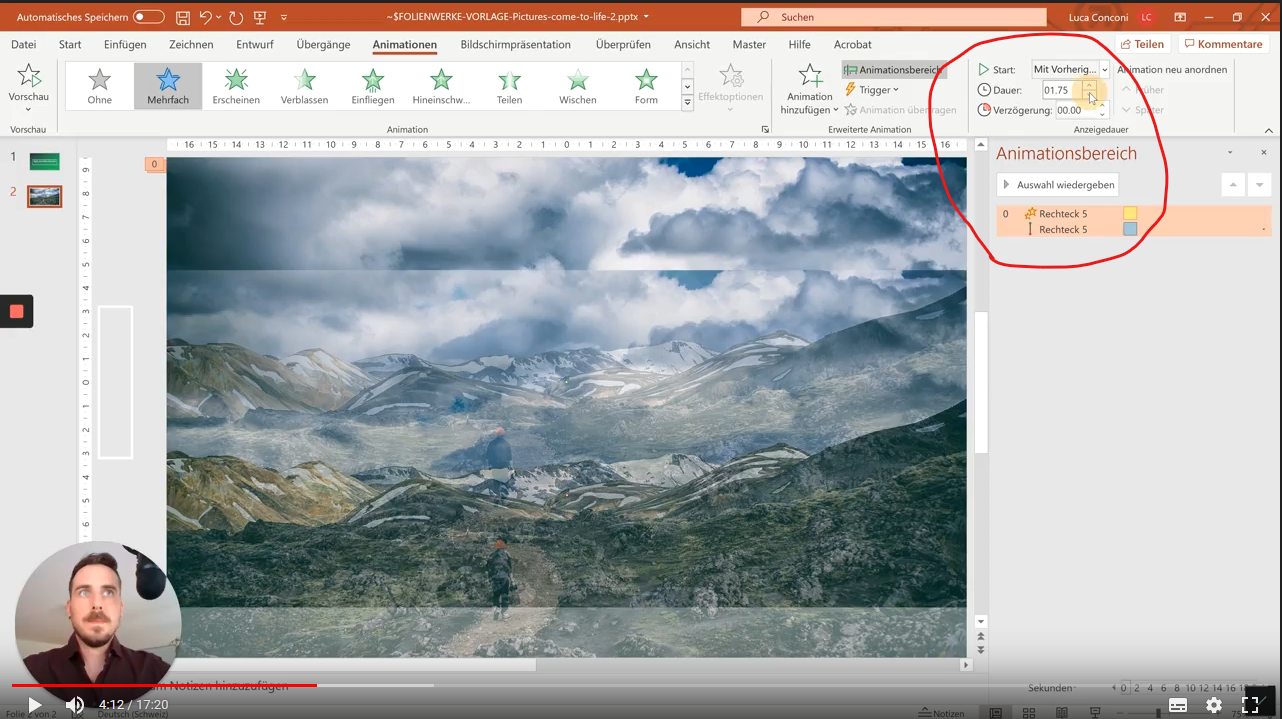The image size is (1282, 719).
Task: Move animation down in pane list
Action: pos(1259,185)
